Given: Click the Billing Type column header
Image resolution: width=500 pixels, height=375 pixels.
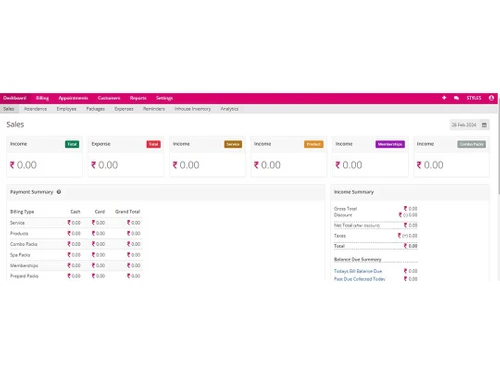Looking at the screenshot, I should click(x=22, y=212).
